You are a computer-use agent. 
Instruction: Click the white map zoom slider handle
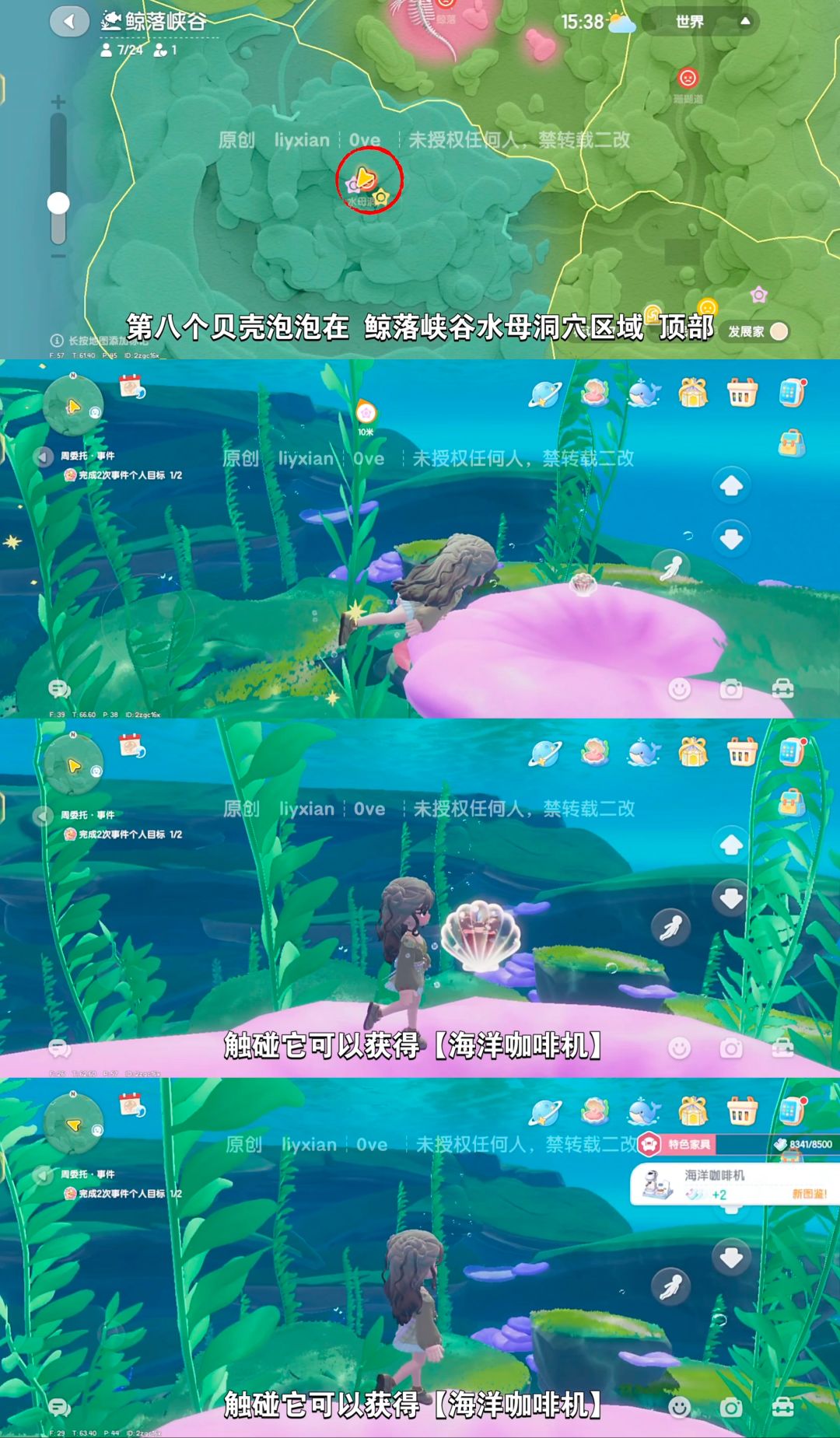pos(58,203)
